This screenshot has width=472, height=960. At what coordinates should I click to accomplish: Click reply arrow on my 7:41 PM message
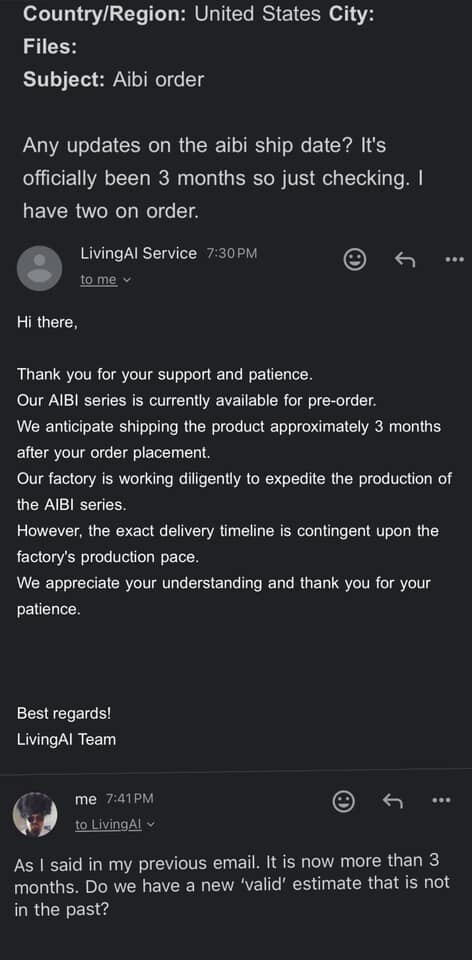click(392, 801)
